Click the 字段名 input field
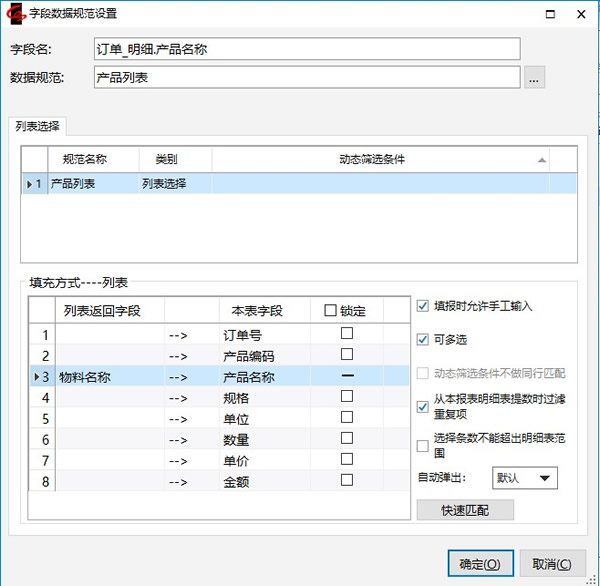 (307, 49)
